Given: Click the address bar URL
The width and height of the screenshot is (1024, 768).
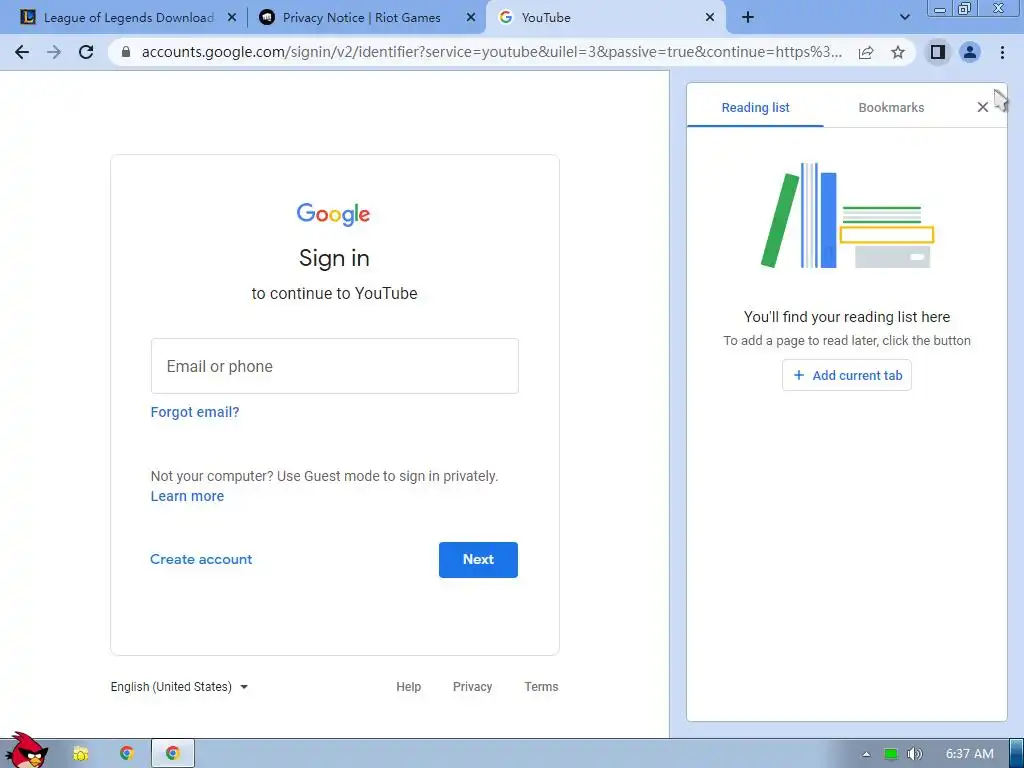Looking at the screenshot, I should click(491, 52).
